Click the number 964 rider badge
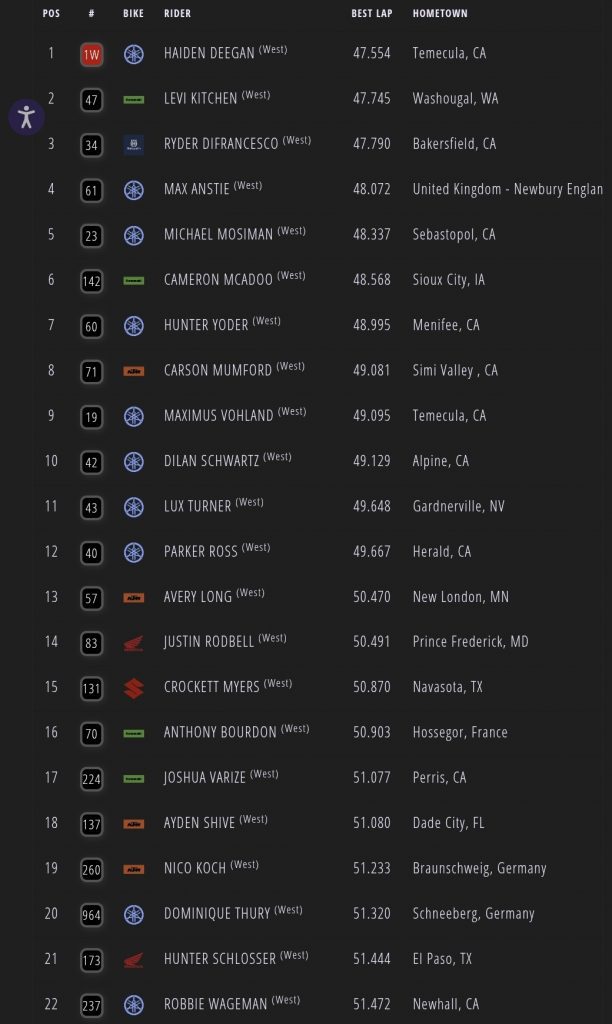This screenshot has width=612, height=1024. click(x=91, y=914)
